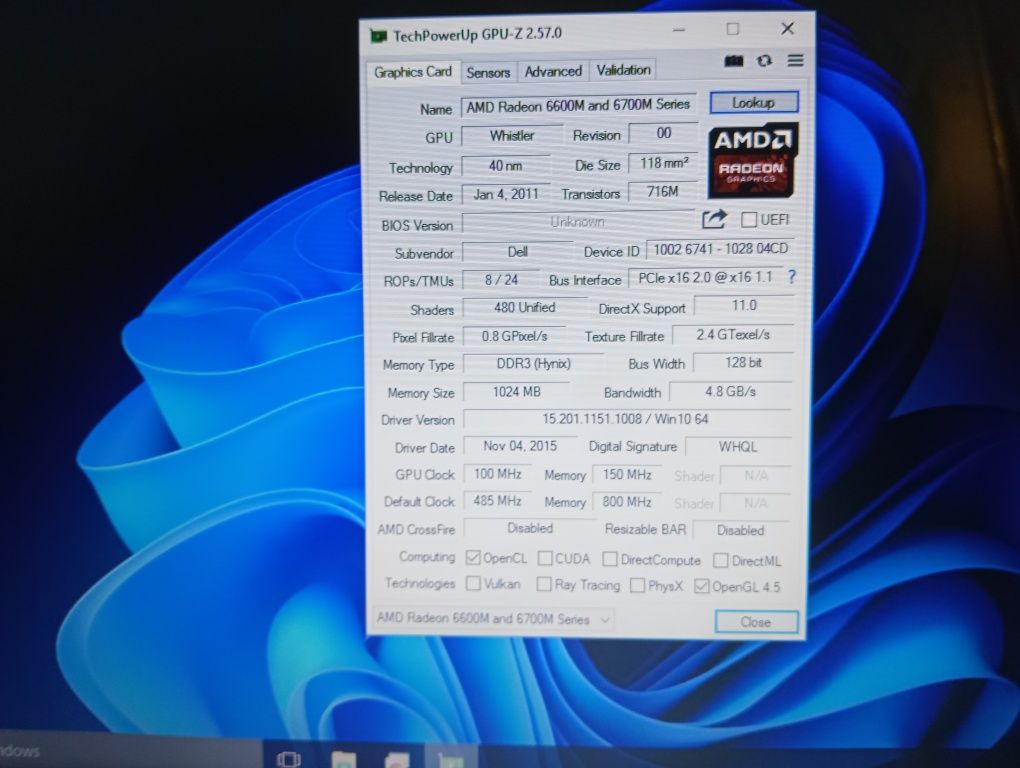This screenshot has width=1020, height=768.
Task: Click the Pixel Fillrate 0.8 GPixel/s value
Action: click(514, 336)
